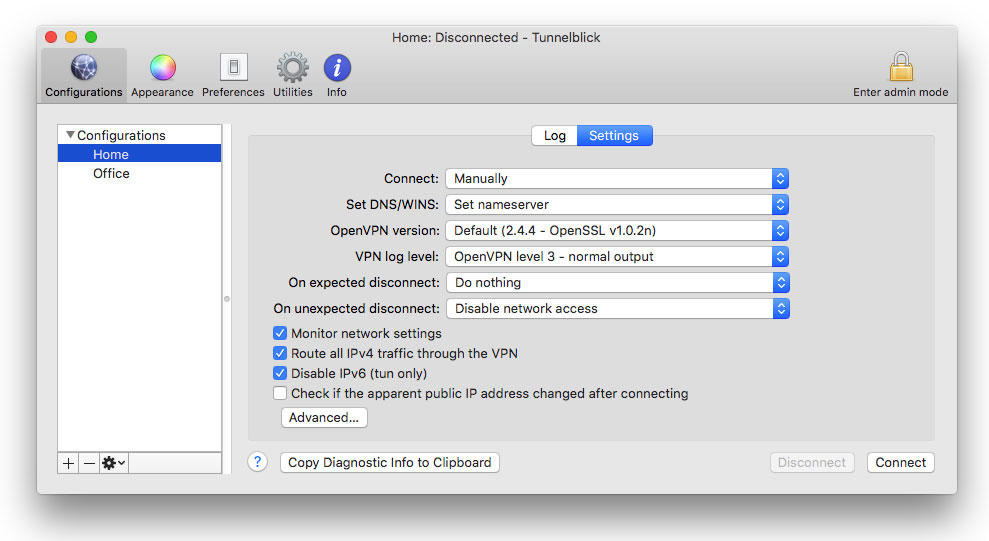Open the gear actions menu below list
Viewport: 989px width, 541px height.
[x=114, y=463]
